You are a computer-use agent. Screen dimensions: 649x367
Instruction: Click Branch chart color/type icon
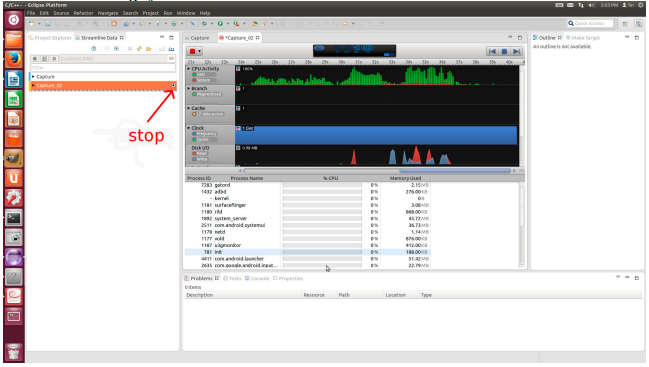pos(238,89)
